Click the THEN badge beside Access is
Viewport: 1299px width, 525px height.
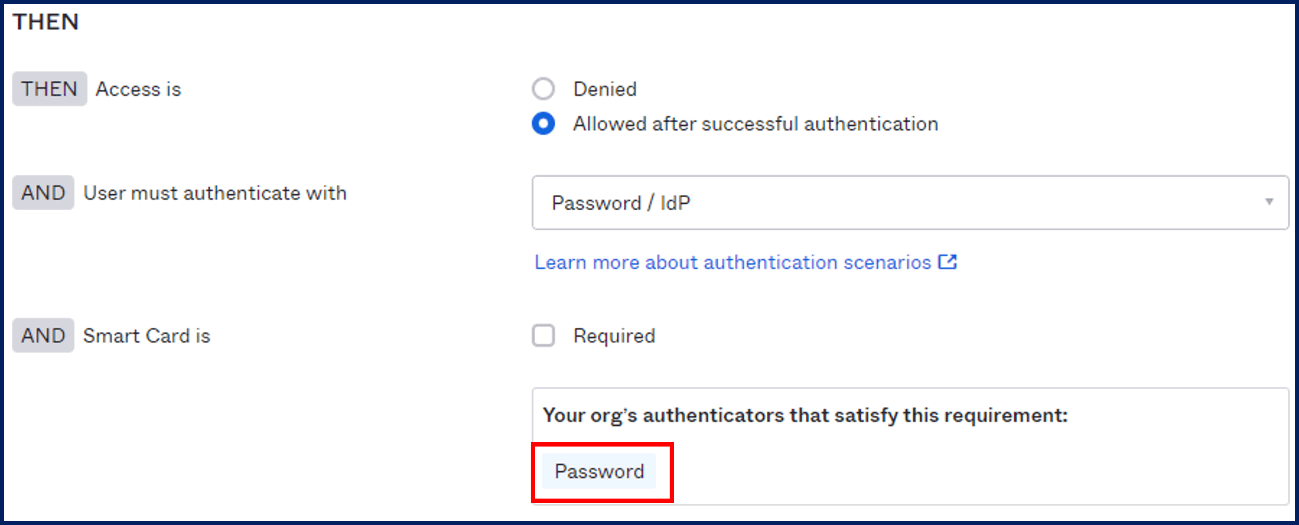click(x=49, y=89)
